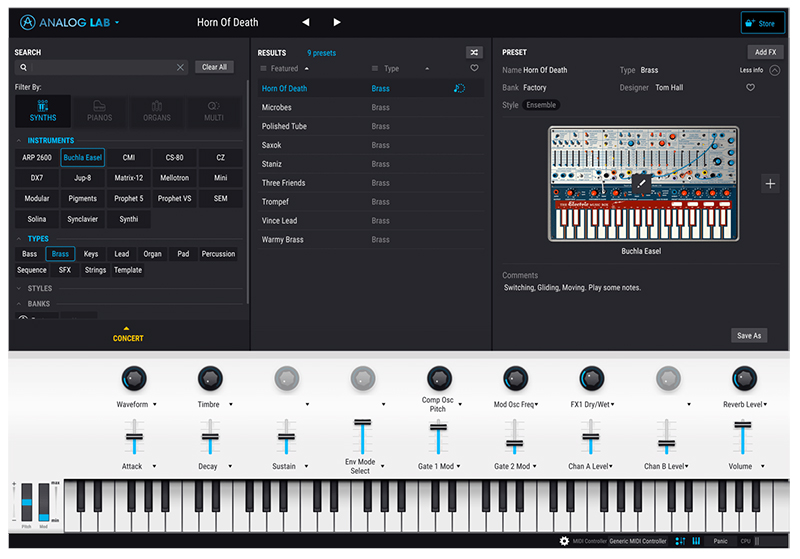Open the Waveform knob assignment dropdown
This screenshot has width=800, height=559.
(x=155, y=404)
